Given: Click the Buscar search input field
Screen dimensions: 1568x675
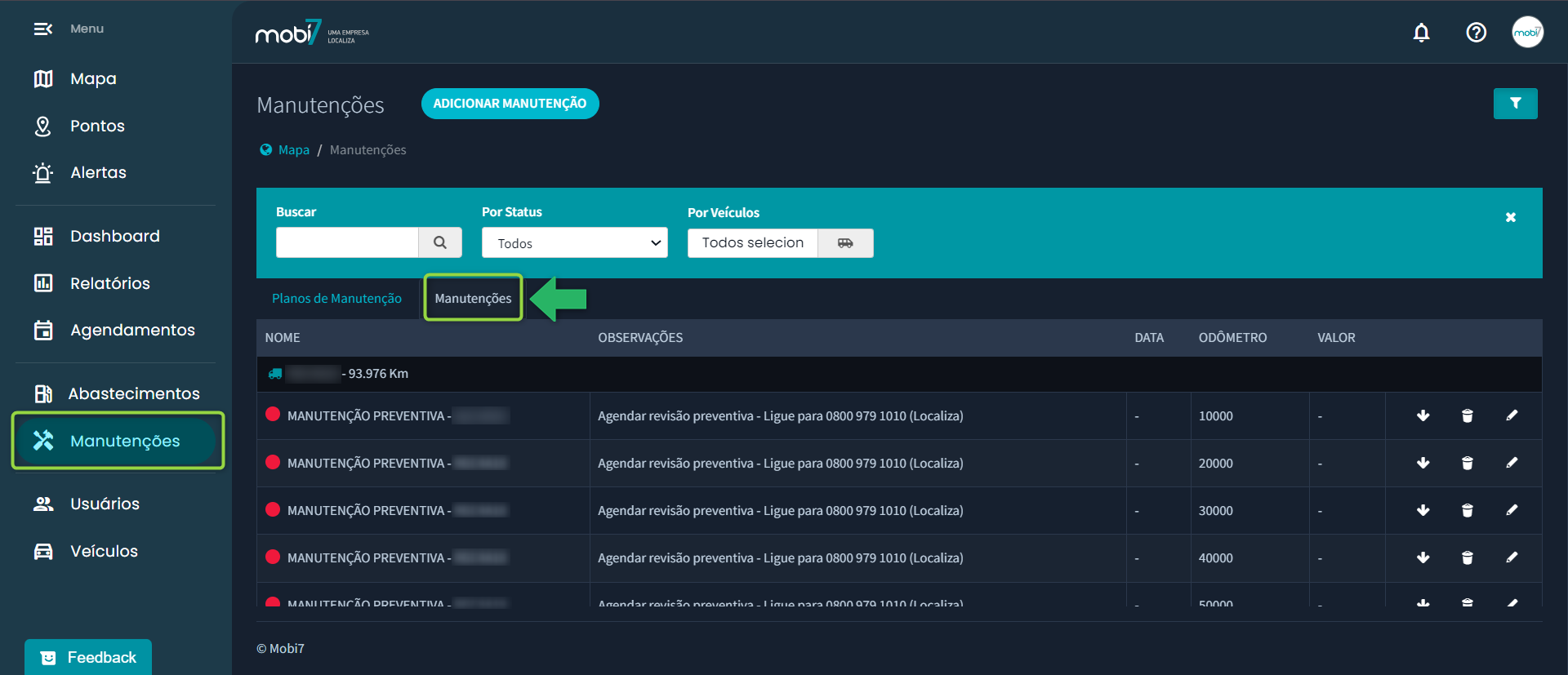Looking at the screenshot, I should tap(347, 242).
